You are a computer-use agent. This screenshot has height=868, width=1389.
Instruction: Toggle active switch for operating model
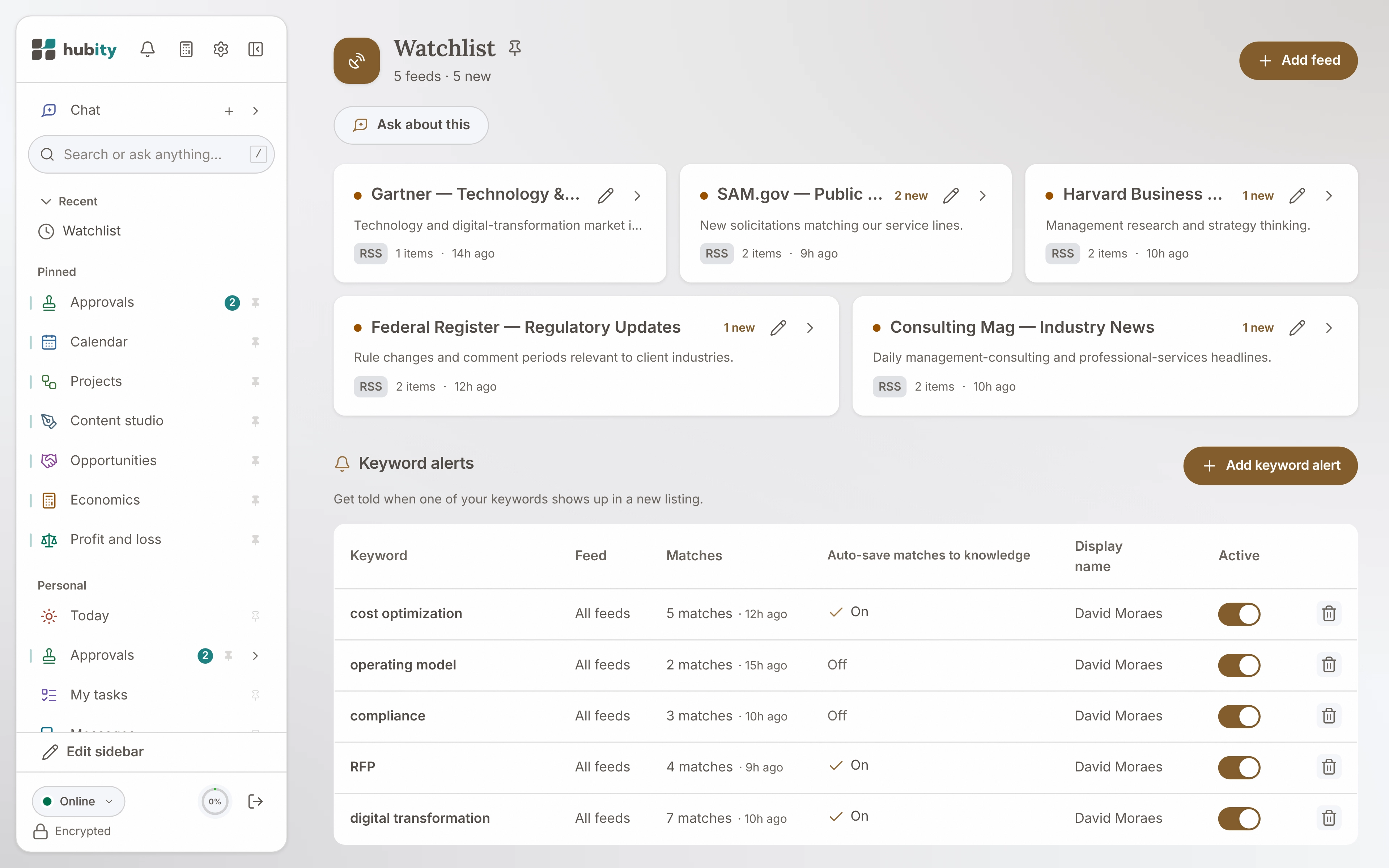coord(1239,665)
